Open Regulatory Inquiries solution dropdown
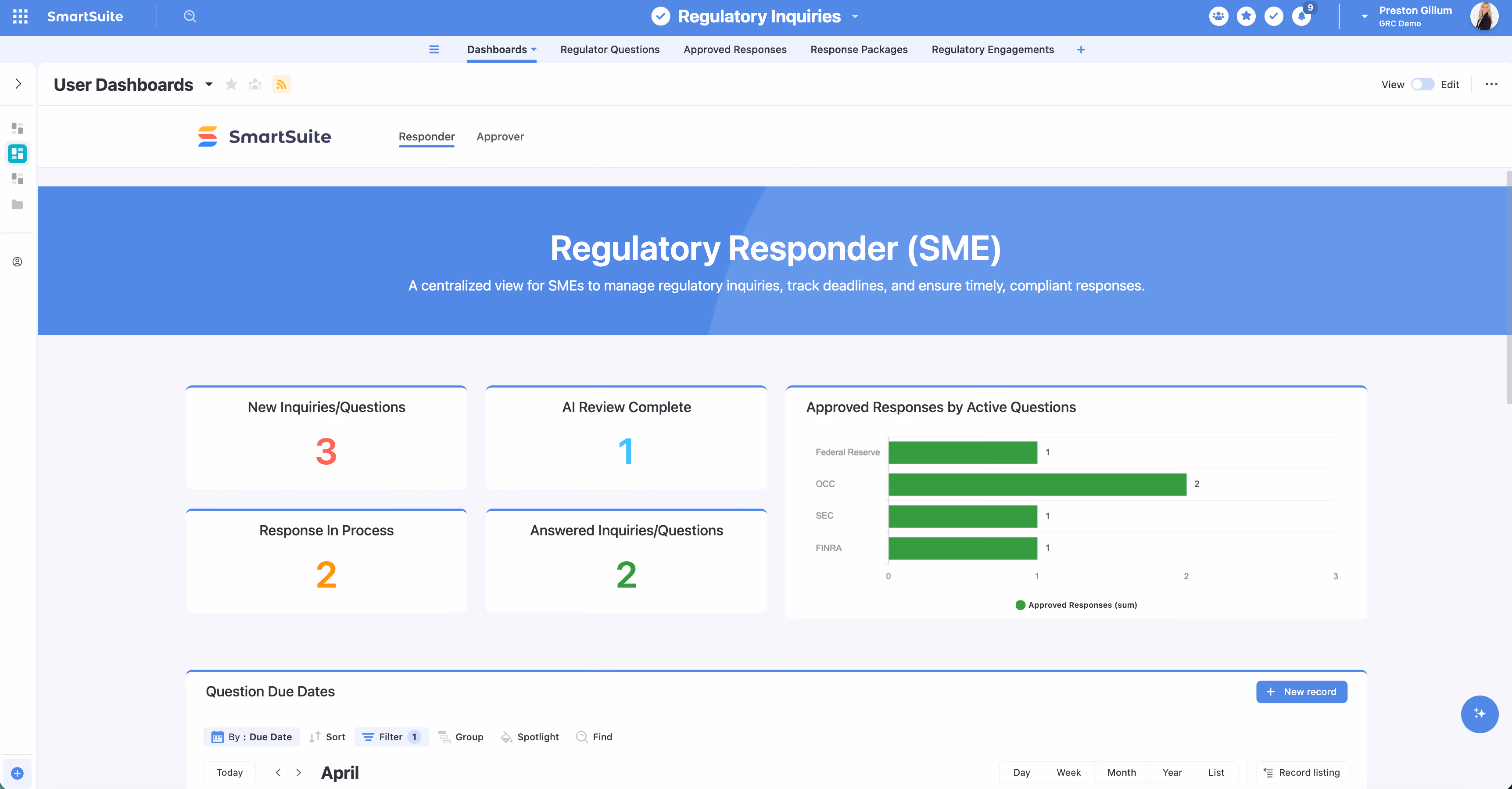 coord(855,16)
